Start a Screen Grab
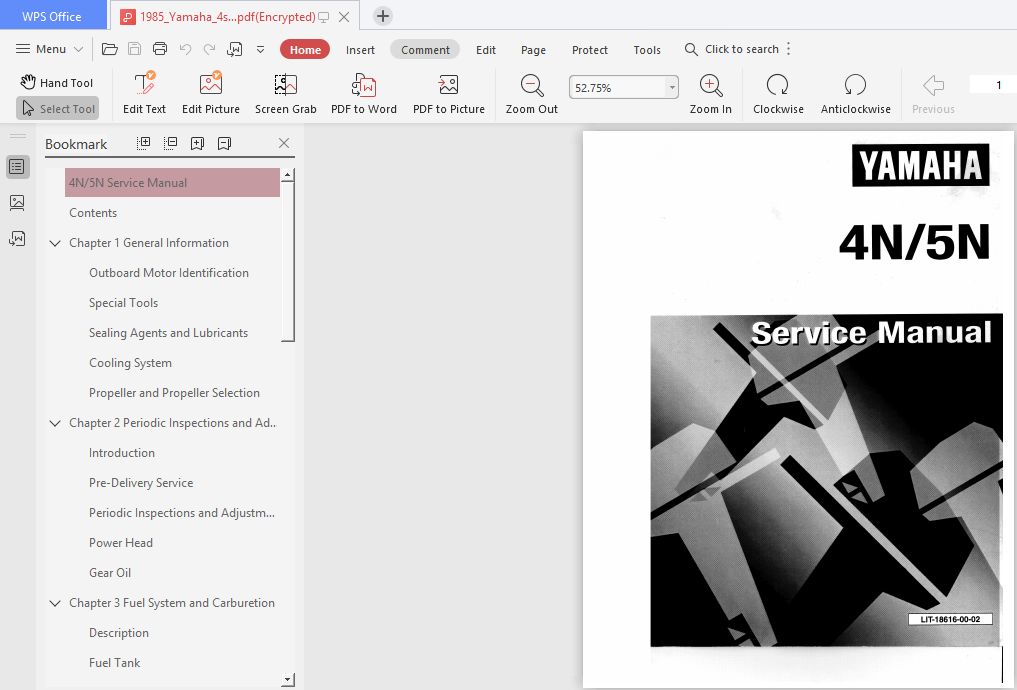Screen dimensions: 1017x690 (285, 93)
